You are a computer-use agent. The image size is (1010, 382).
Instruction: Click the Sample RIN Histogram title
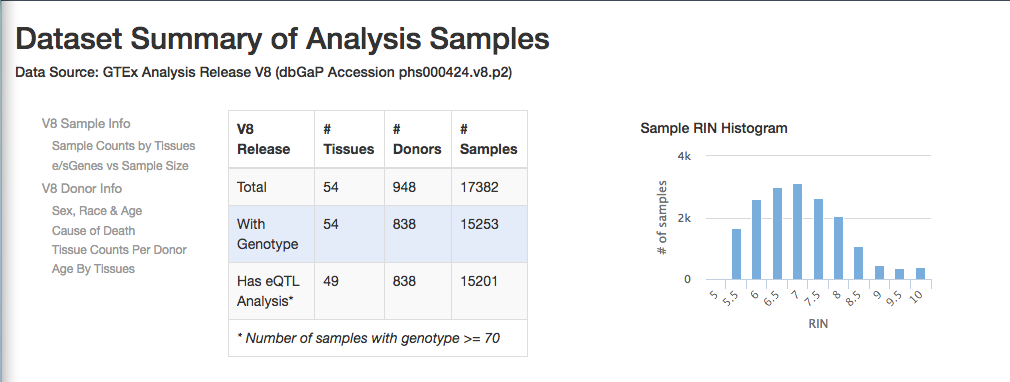point(714,128)
